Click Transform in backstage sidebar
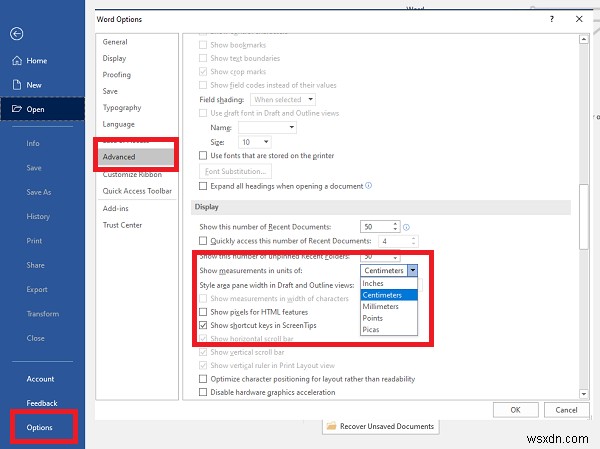The image size is (600, 449). pyautogui.click(x=42, y=314)
